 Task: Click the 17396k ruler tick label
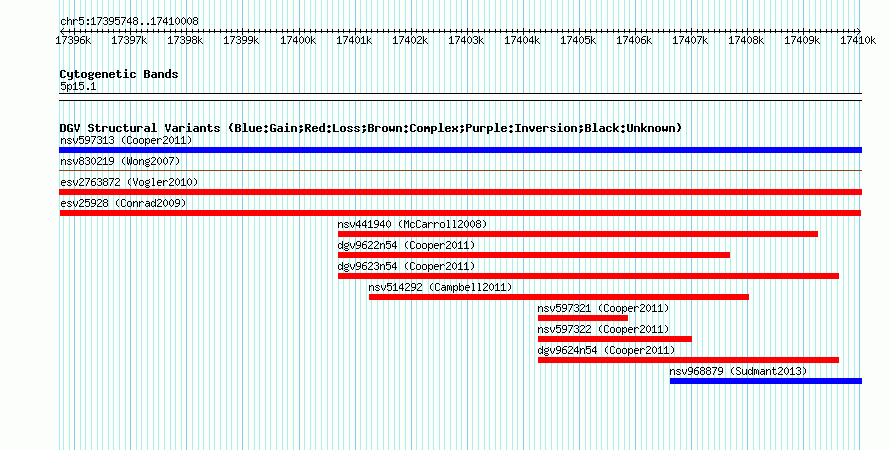pos(73,40)
